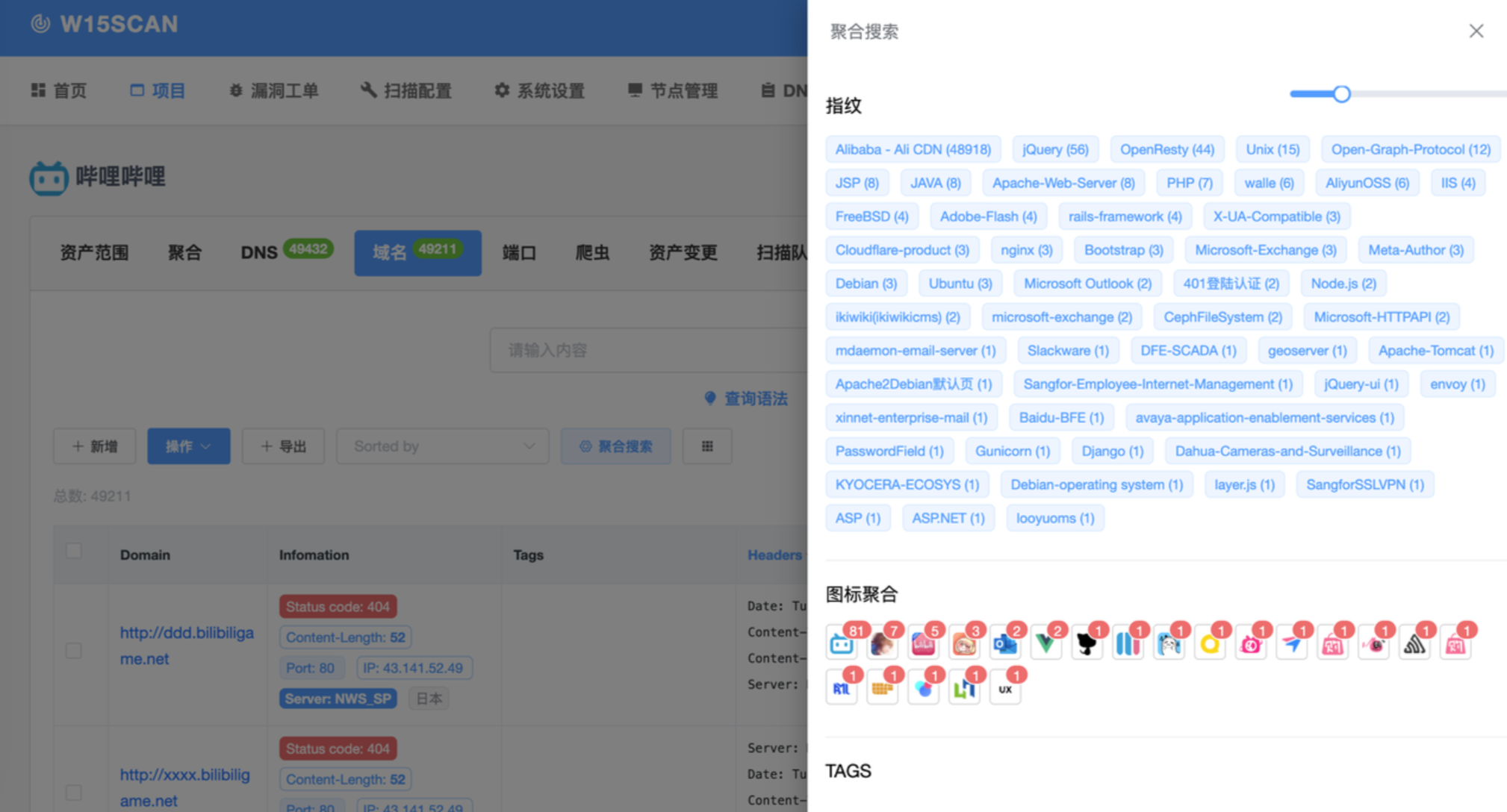The image size is (1507, 812).
Task: Switch to the 聚合 tab
Action: tap(184, 253)
